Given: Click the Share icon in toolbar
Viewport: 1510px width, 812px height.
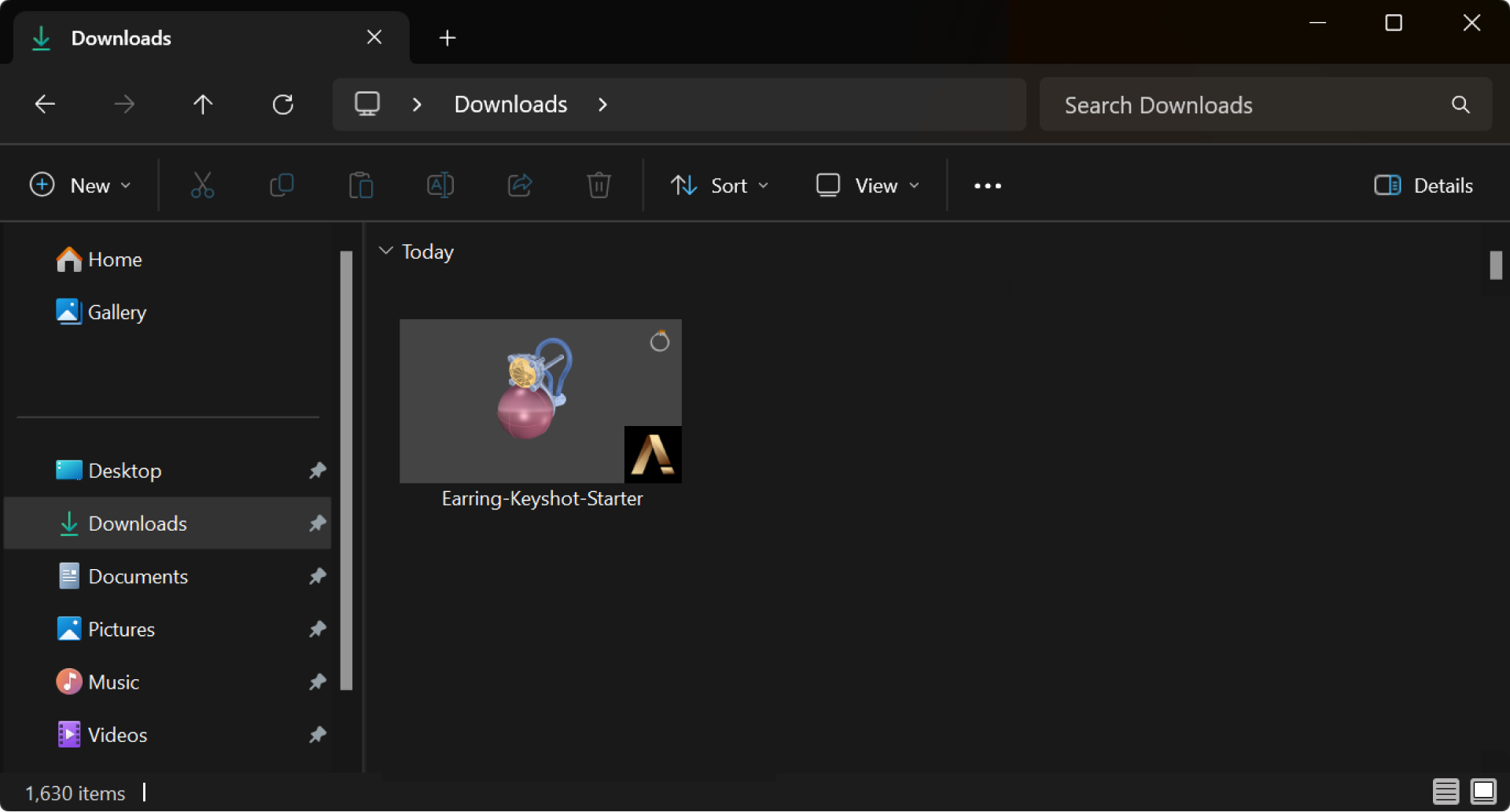Looking at the screenshot, I should [x=520, y=186].
